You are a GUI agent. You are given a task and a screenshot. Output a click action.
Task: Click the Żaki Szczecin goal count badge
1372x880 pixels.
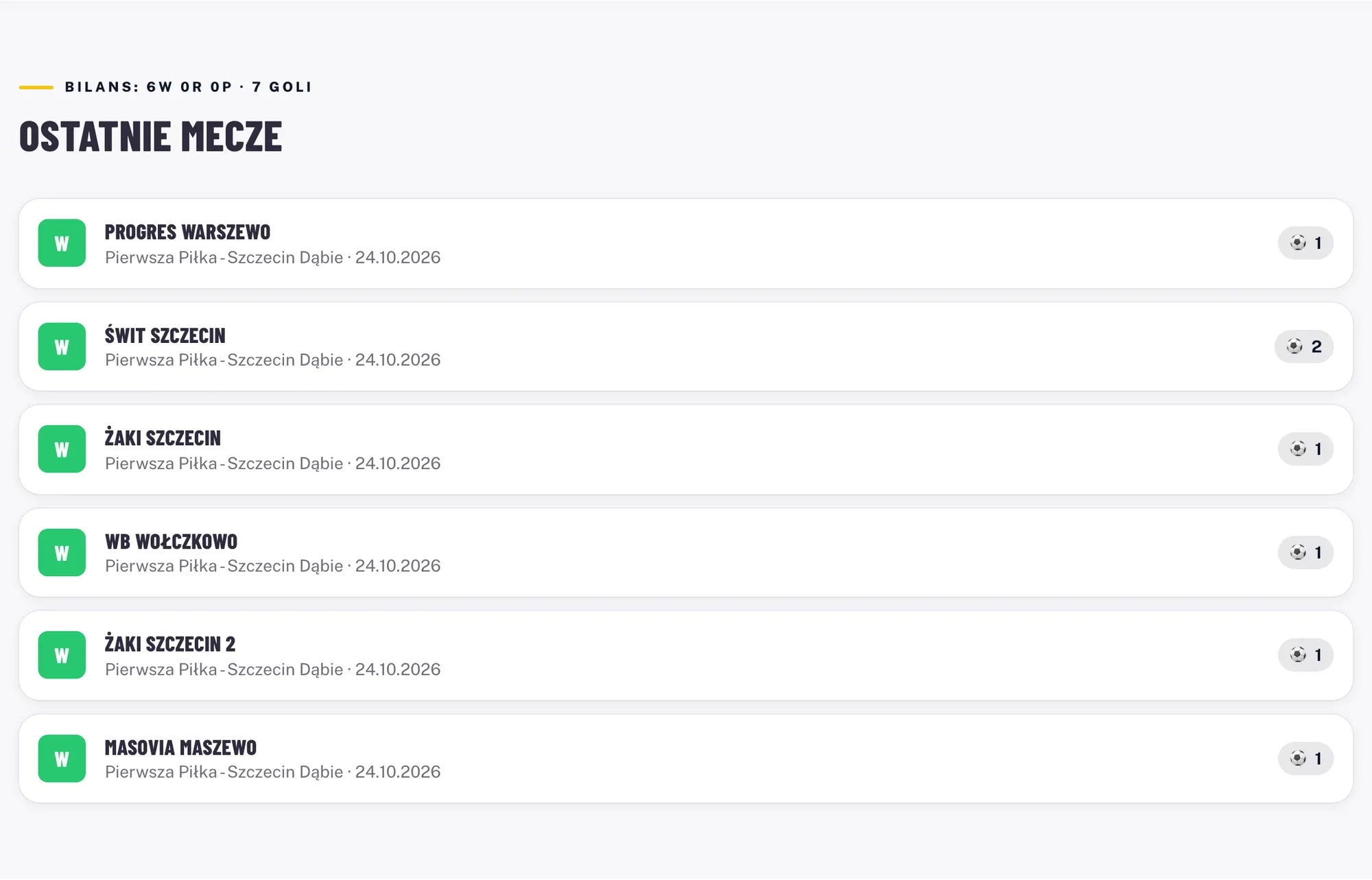(x=1305, y=449)
